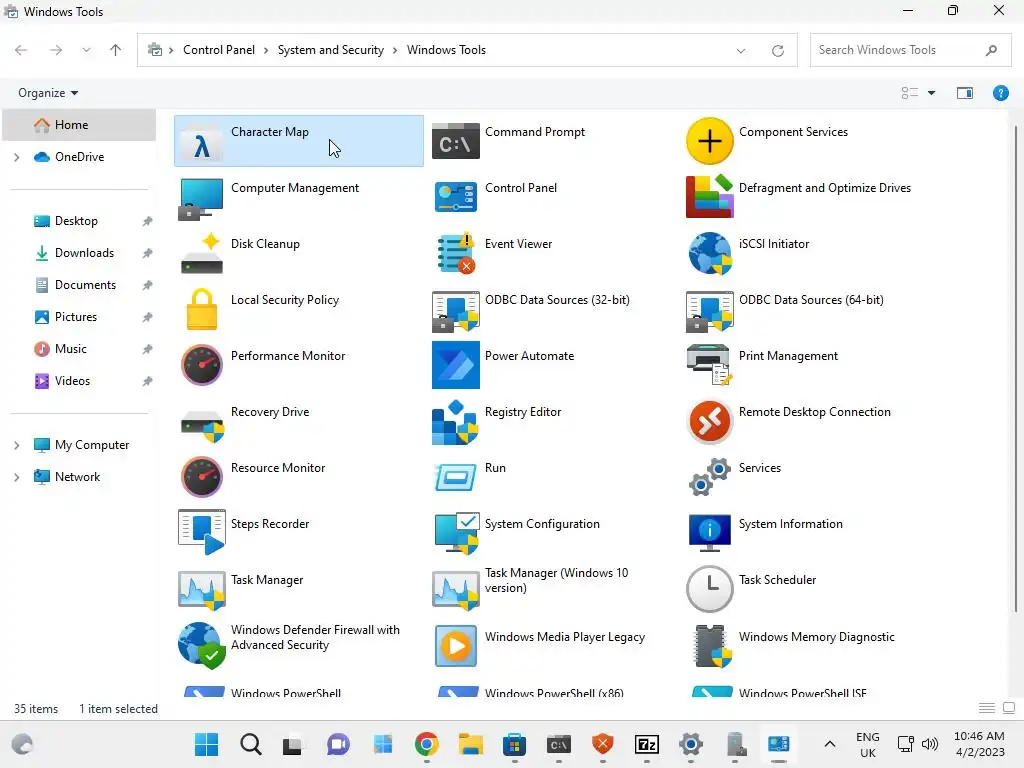
Task: Expand the Network tree node
Action: click(x=17, y=477)
